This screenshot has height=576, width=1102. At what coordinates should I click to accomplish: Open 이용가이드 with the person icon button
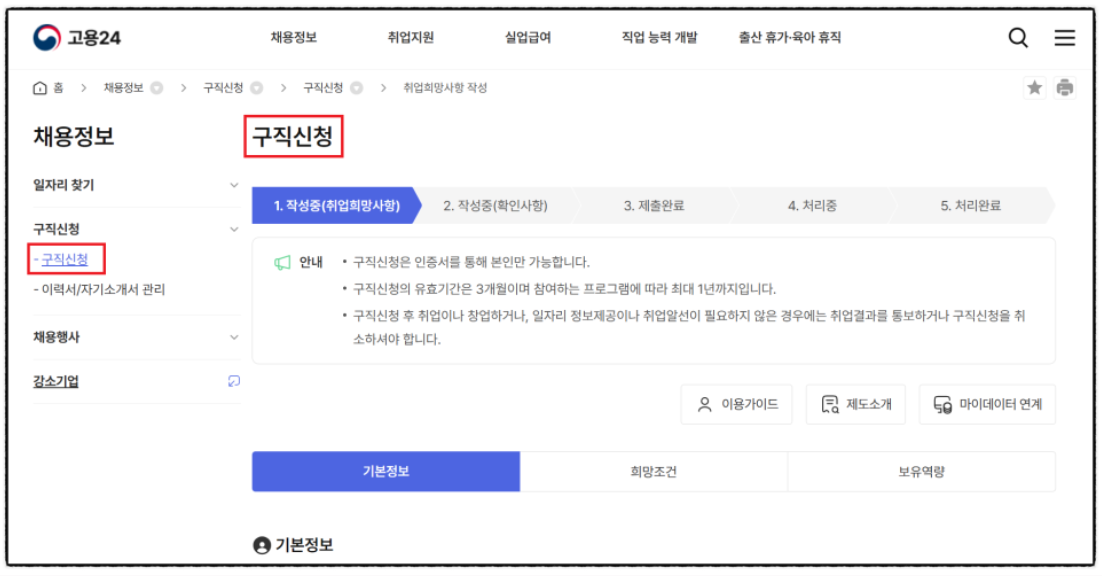click(736, 404)
